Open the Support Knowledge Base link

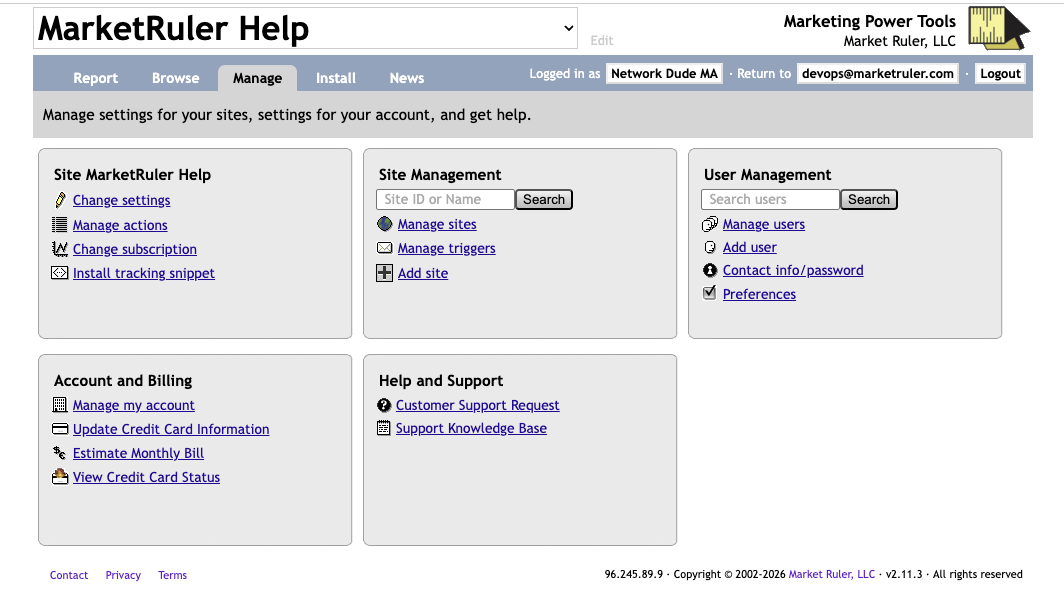click(x=471, y=428)
